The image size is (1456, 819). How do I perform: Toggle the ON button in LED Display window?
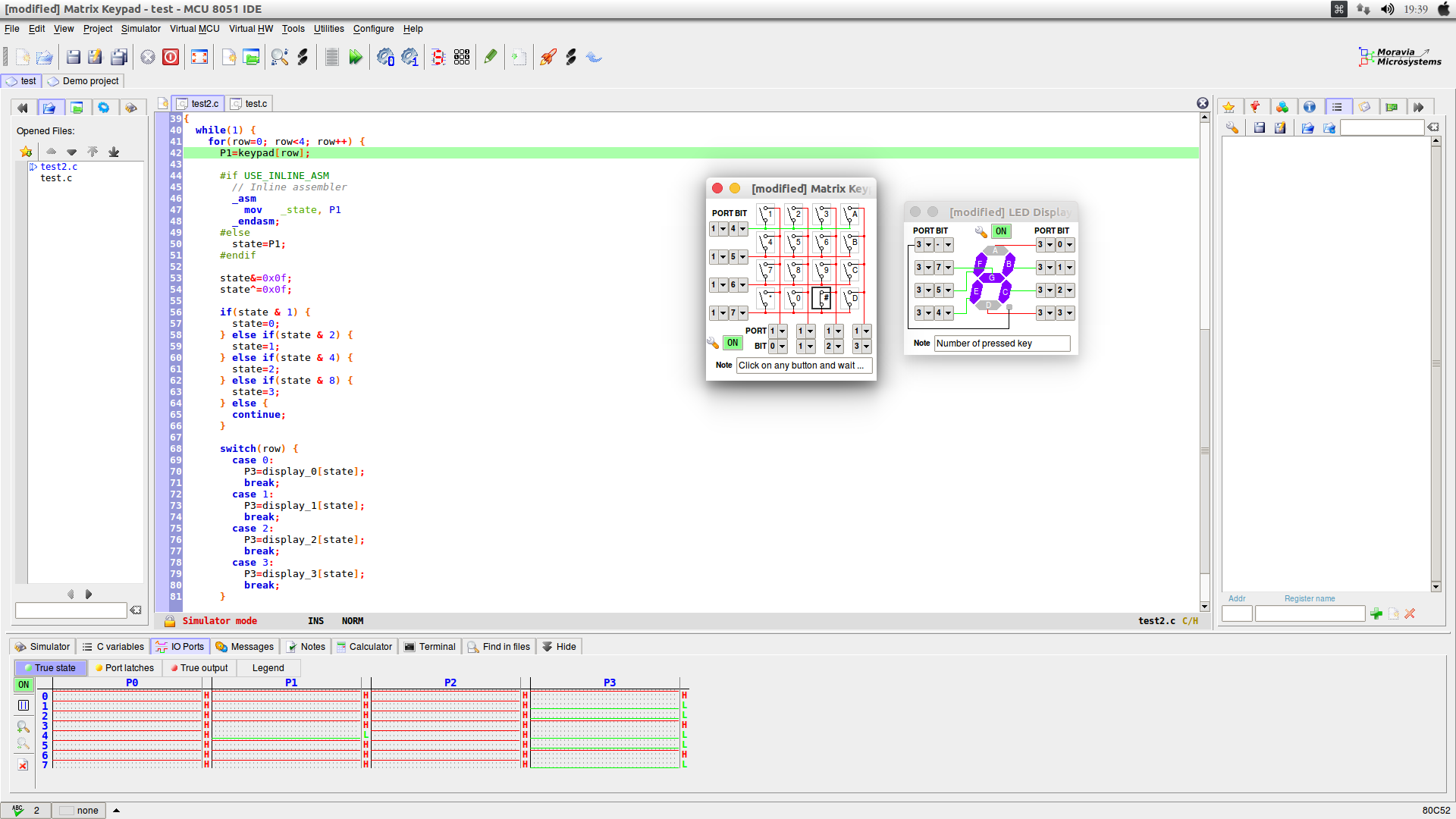coord(1001,231)
